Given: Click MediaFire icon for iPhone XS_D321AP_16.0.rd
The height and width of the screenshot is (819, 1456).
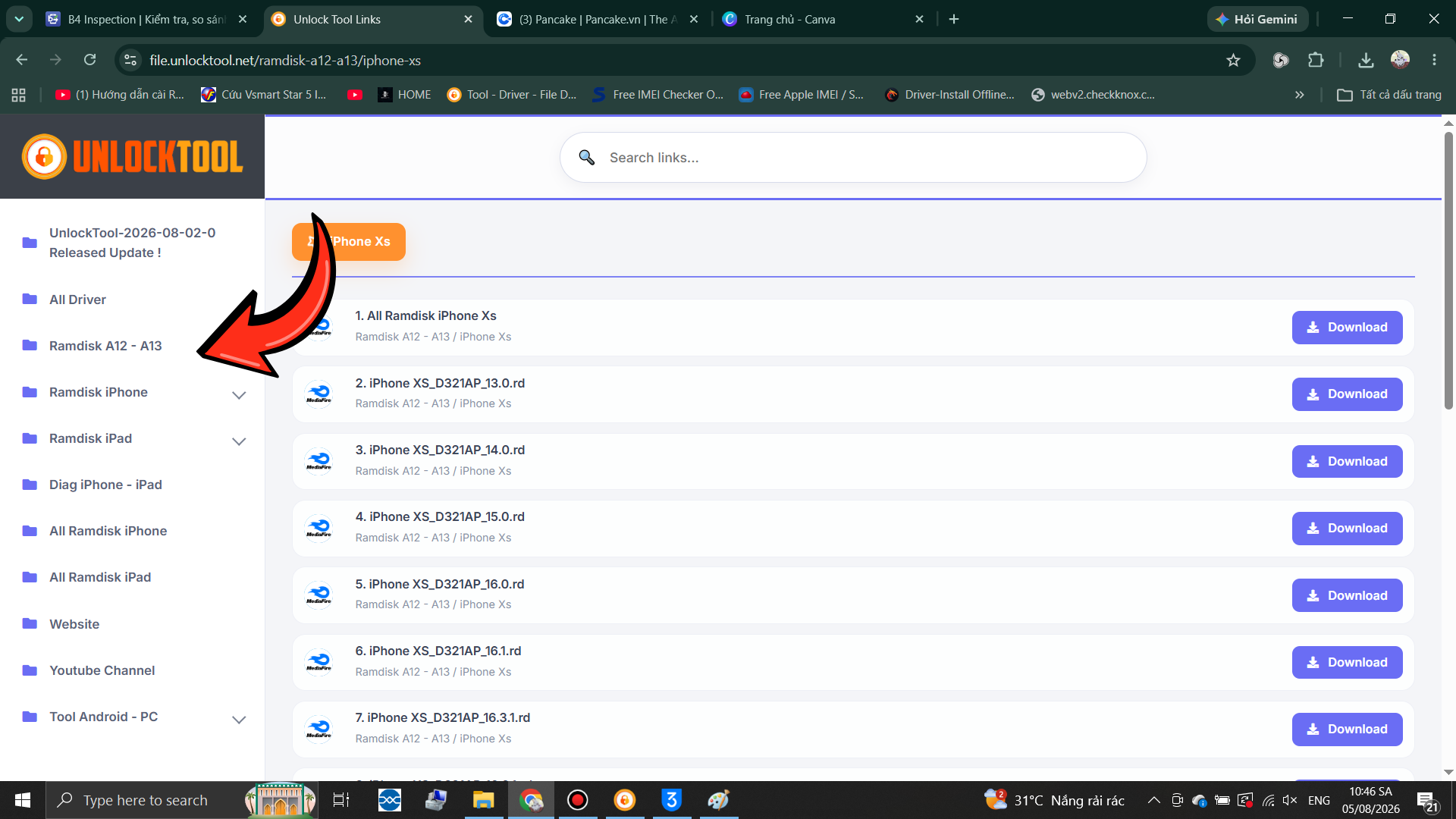Looking at the screenshot, I should click(319, 595).
